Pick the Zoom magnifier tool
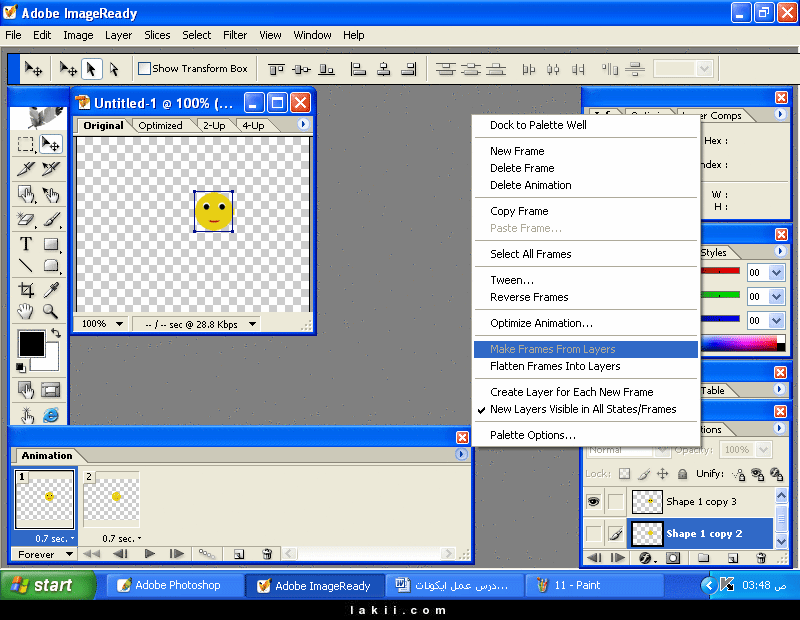The height and width of the screenshot is (620, 800). 51,311
